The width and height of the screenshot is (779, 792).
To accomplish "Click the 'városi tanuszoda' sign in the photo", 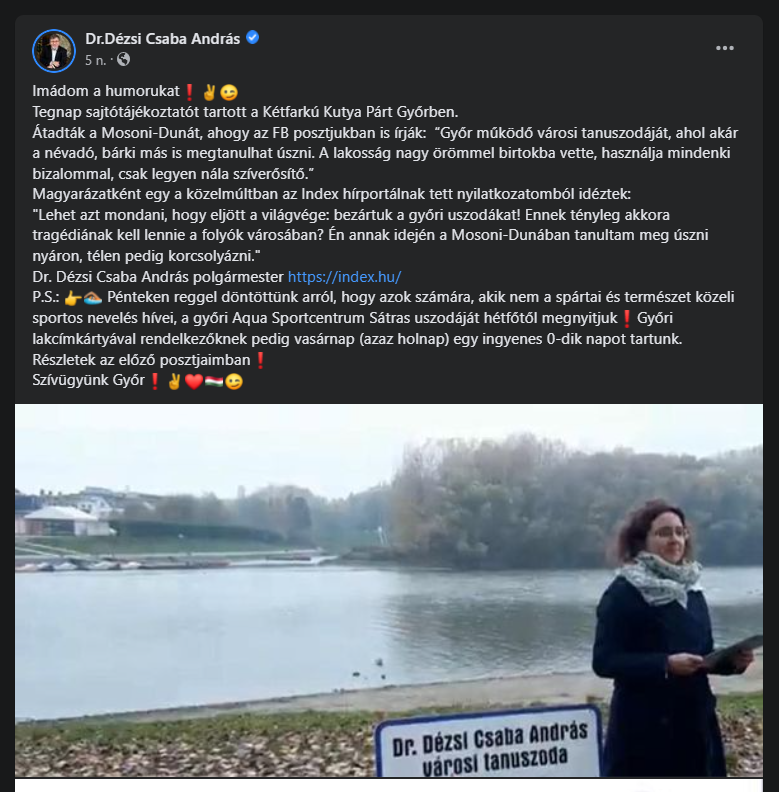I will (489, 742).
